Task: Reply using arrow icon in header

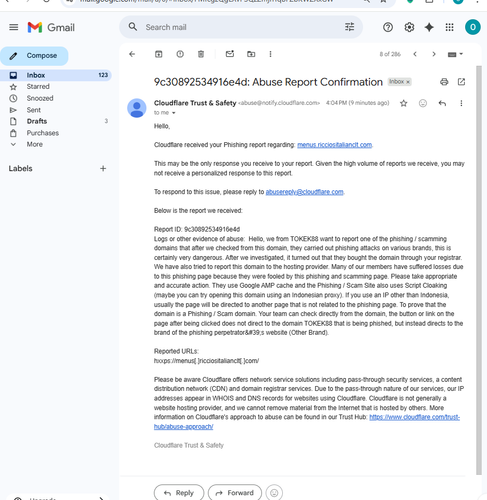Action: (442, 103)
